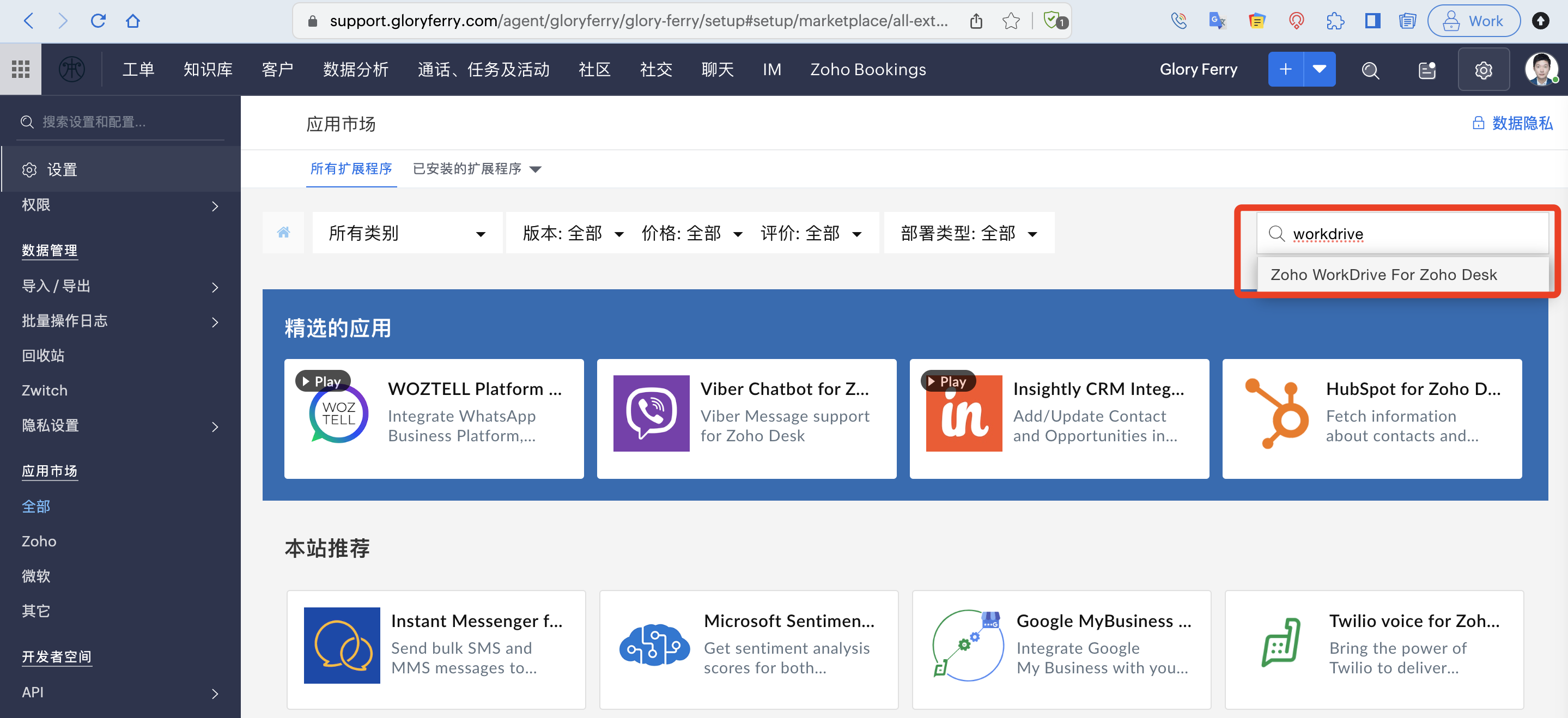Open the 社交 tab
This screenshot has height=718, width=1568.
click(655, 69)
